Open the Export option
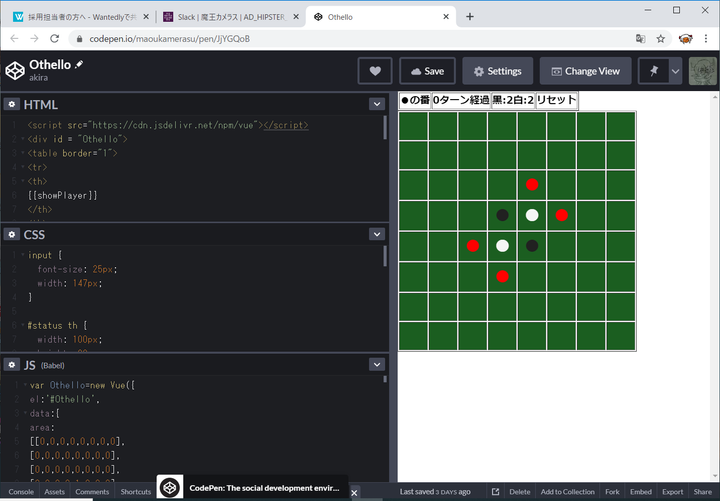The height and width of the screenshot is (501, 720). pyautogui.click(x=672, y=491)
